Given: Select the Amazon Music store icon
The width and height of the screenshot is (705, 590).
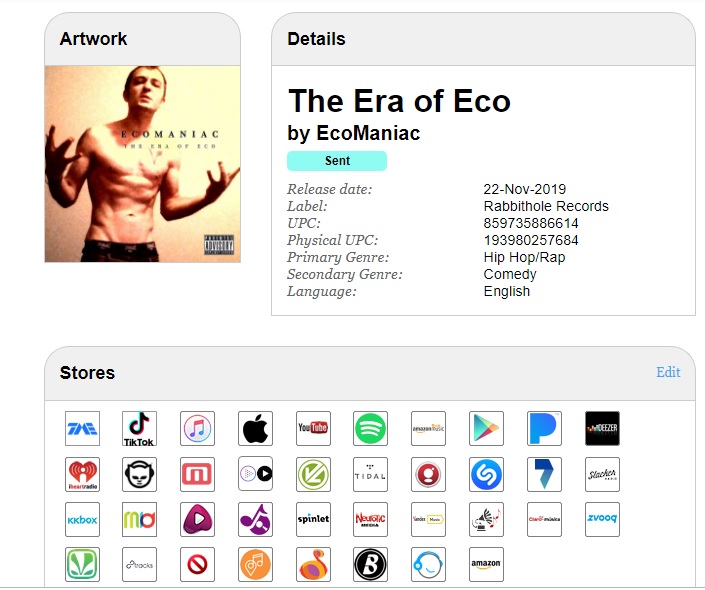Looking at the screenshot, I should pos(428,428).
